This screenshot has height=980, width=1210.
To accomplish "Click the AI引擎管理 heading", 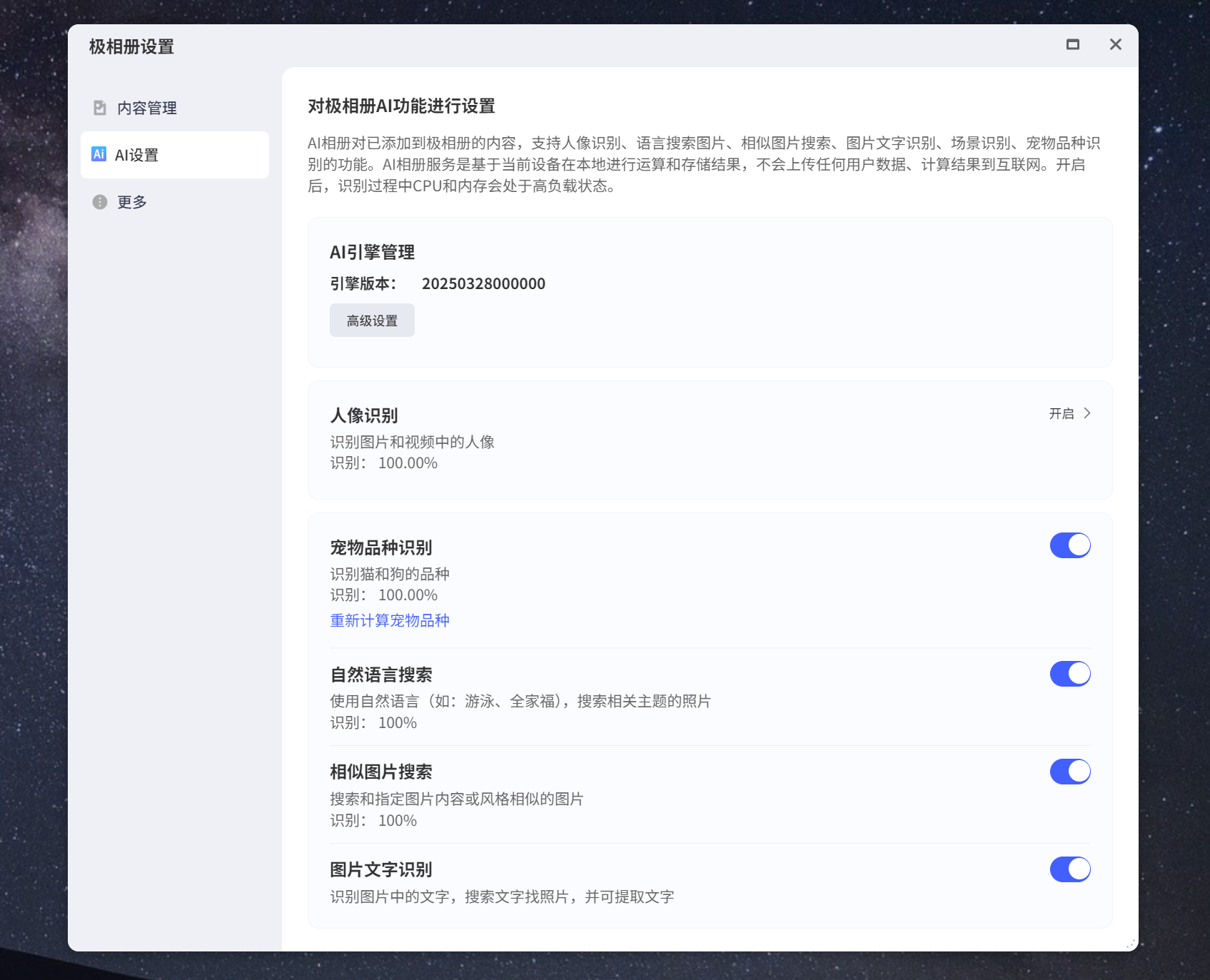I will pos(372,252).
